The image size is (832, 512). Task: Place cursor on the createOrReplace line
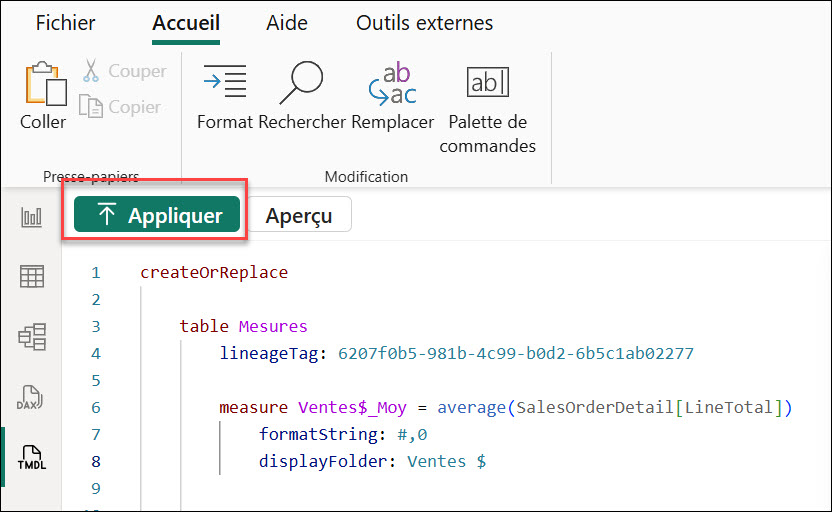[214, 272]
